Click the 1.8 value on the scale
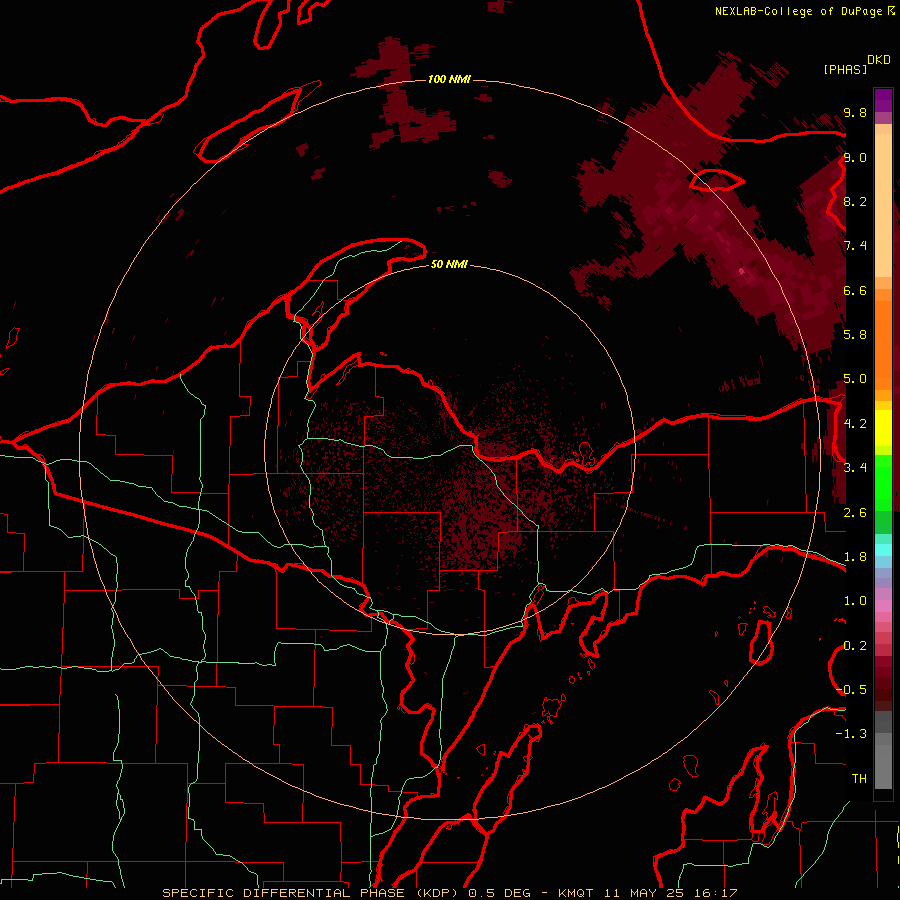Image resolution: width=900 pixels, height=900 pixels. (x=855, y=556)
